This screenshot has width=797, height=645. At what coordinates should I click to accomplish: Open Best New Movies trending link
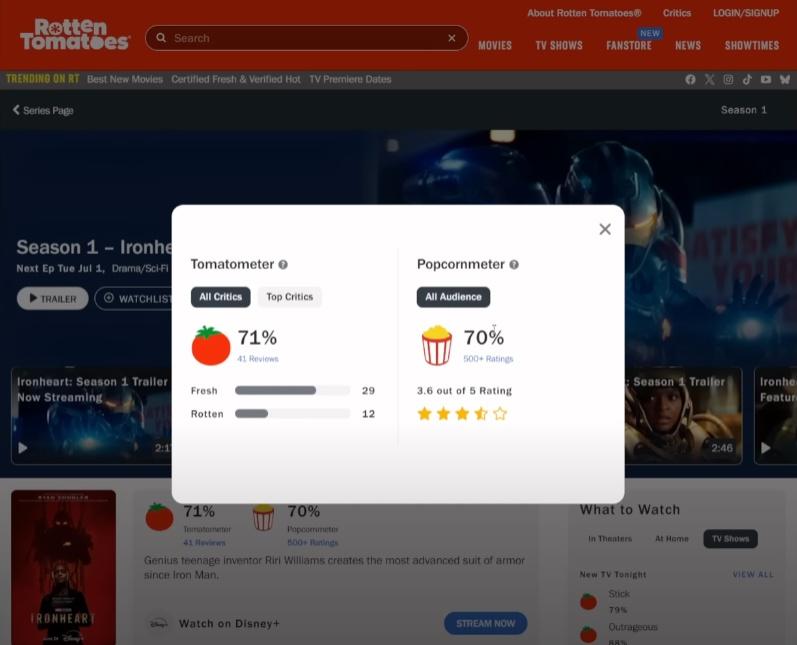tap(125, 79)
